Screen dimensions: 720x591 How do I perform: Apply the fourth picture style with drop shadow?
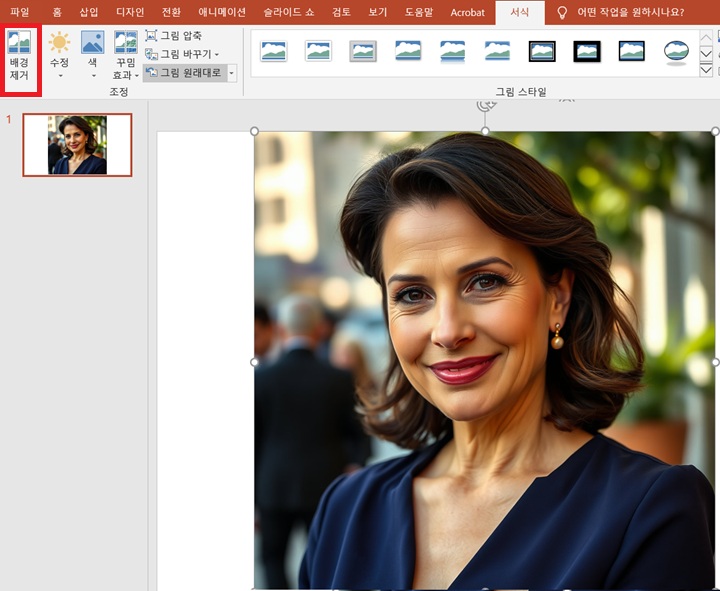click(x=408, y=51)
